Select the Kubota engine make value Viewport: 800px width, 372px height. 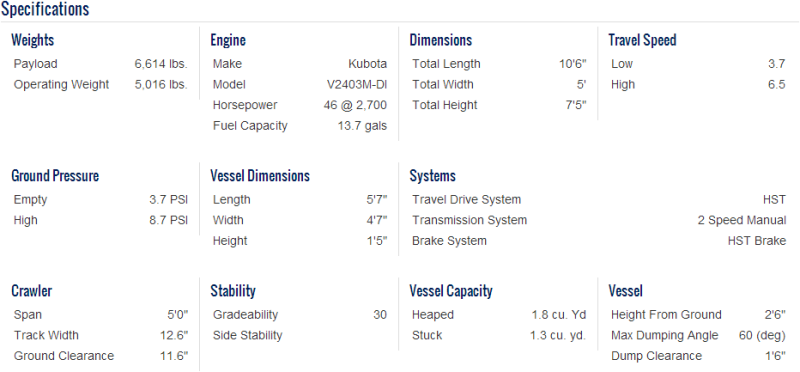[368, 64]
